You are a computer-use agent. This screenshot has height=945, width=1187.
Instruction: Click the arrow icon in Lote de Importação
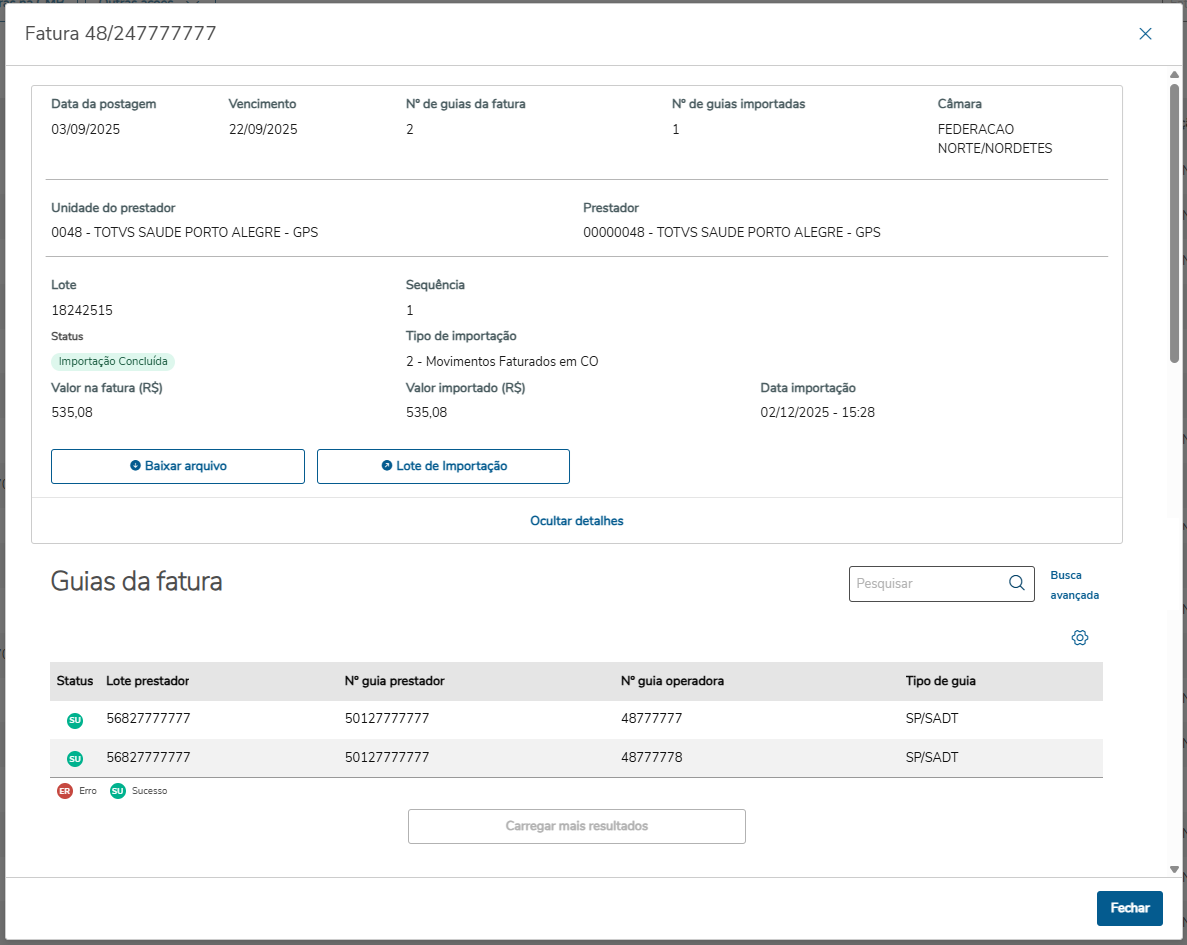[x=387, y=466]
